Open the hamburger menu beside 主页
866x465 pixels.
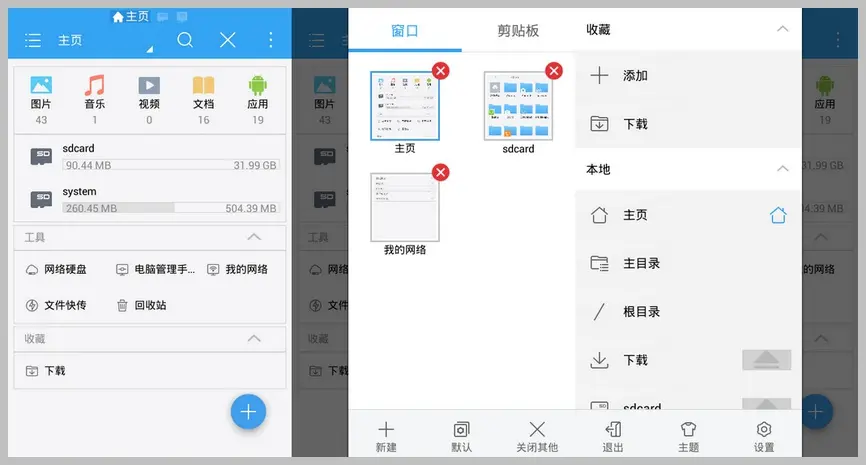tap(33, 40)
